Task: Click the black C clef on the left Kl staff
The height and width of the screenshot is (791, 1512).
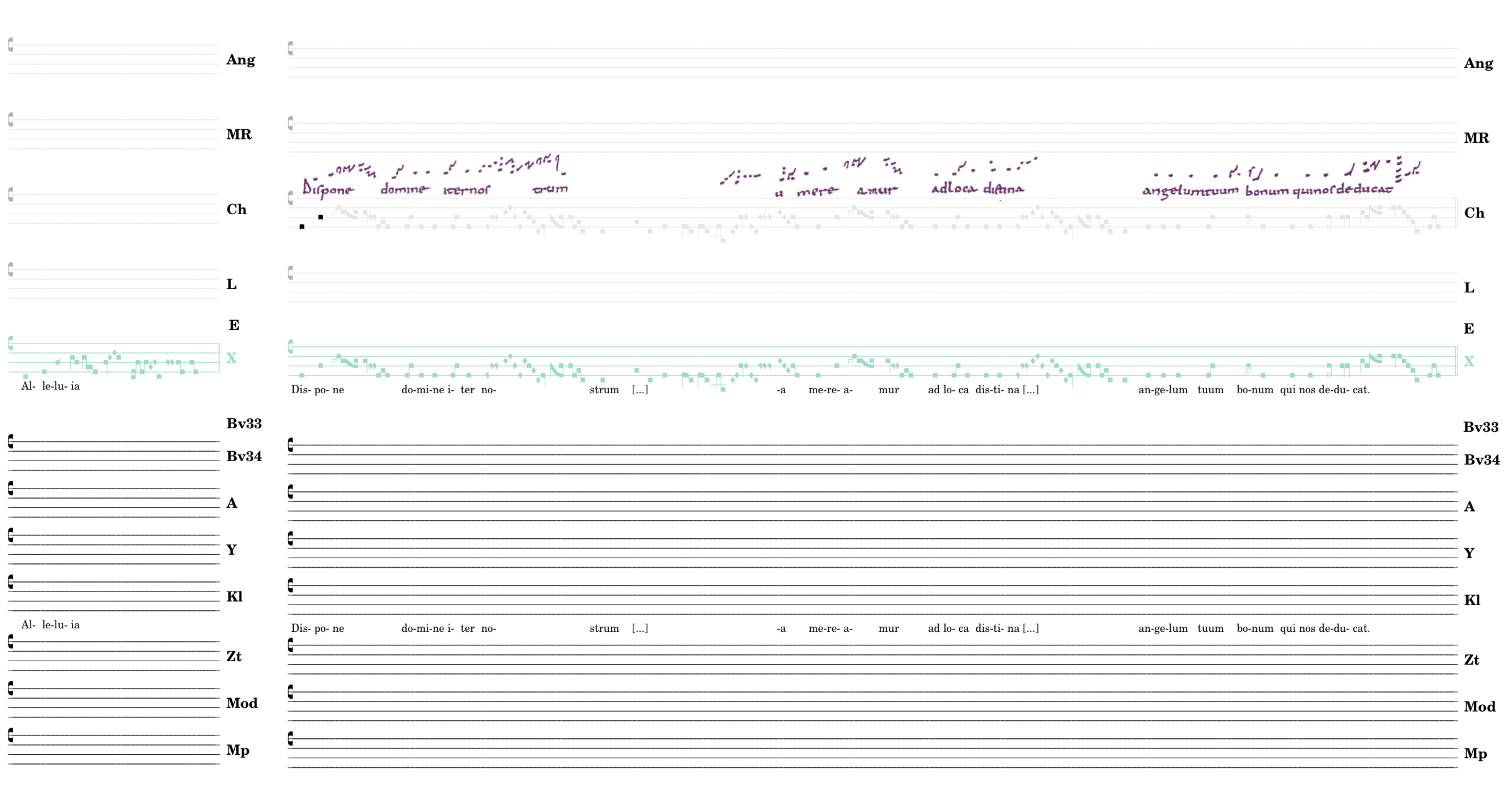Action: click(x=11, y=581)
